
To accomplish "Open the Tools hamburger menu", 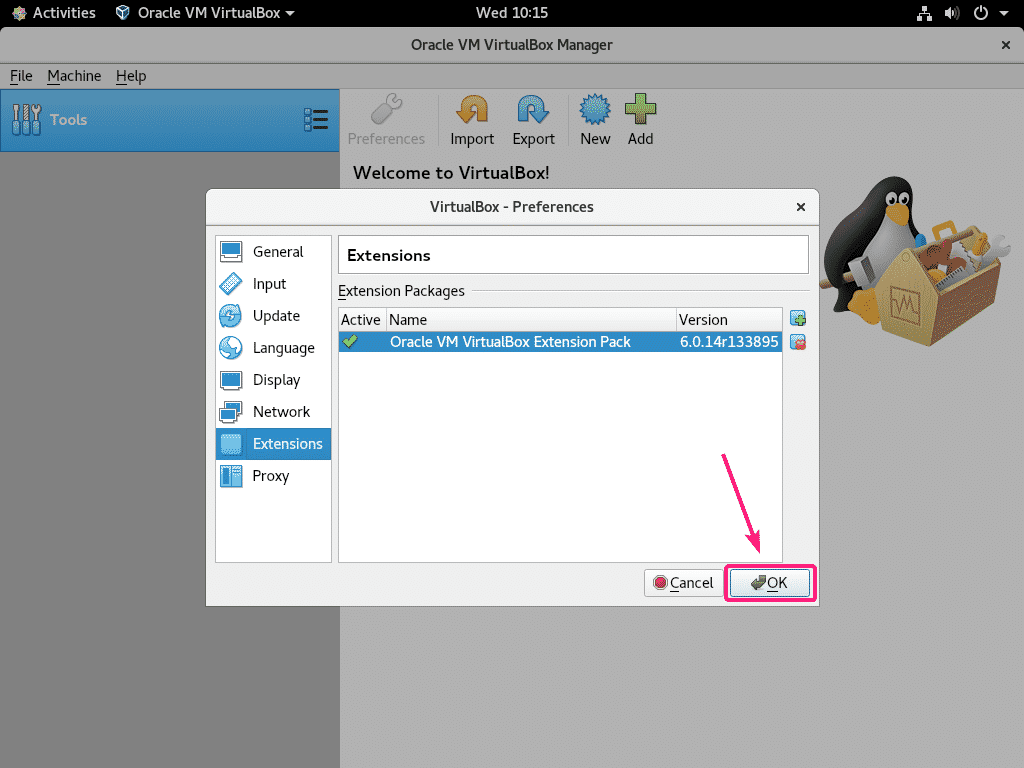I will [316, 119].
